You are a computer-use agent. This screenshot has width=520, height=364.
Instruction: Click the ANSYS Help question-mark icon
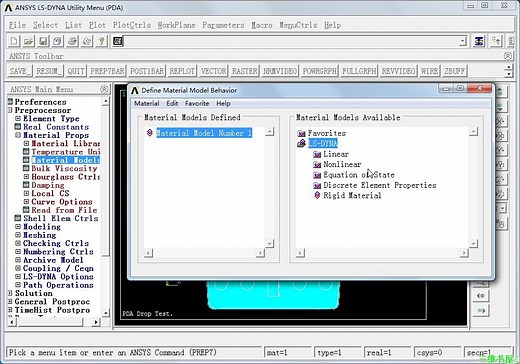(x=101, y=41)
